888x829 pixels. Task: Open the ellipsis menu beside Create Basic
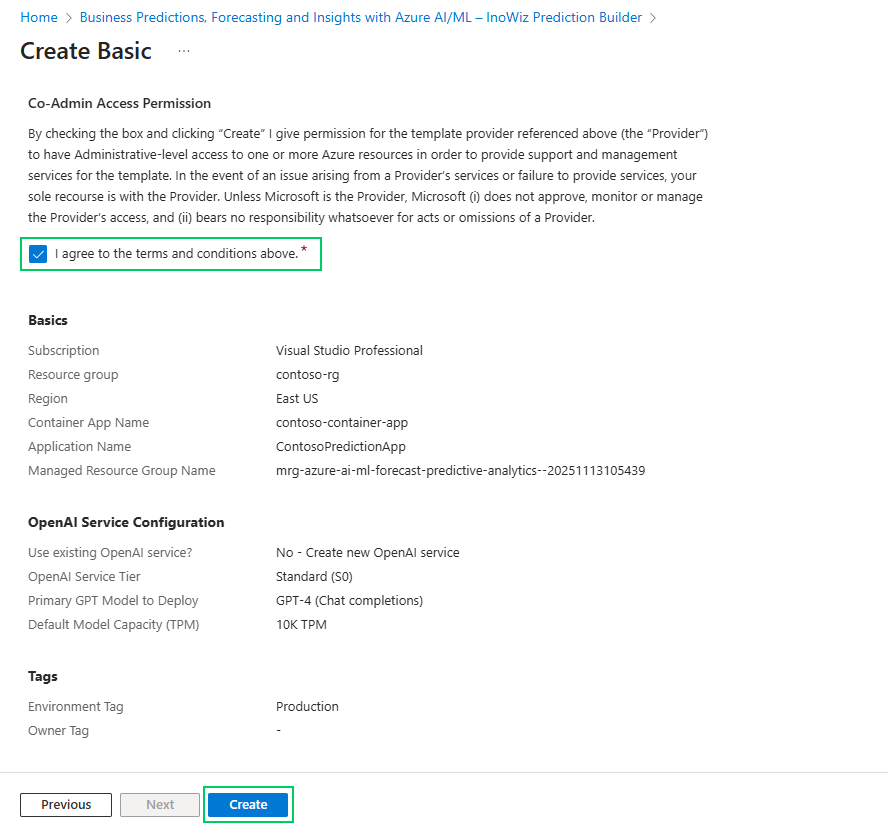[x=184, y=51]
